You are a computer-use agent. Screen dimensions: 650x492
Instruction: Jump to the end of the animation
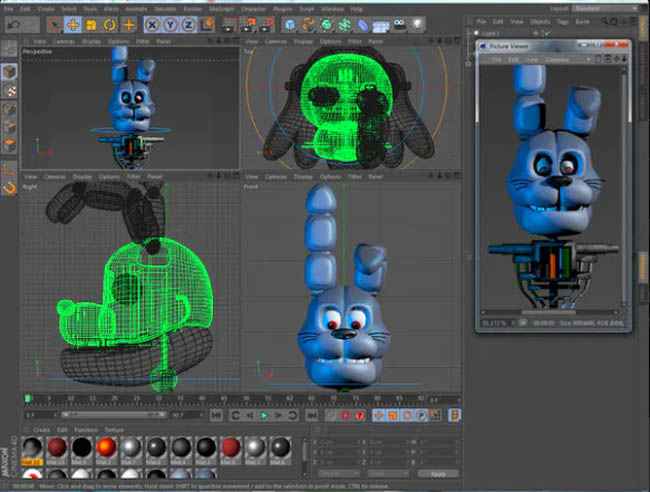coord(312,415)
